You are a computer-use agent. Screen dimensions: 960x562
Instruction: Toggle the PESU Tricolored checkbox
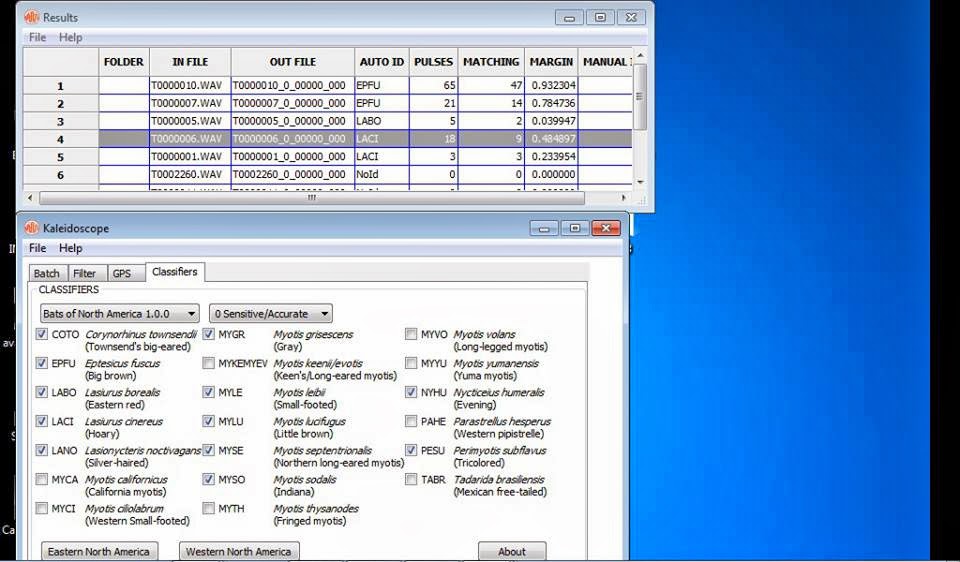[x=411, y=450]
